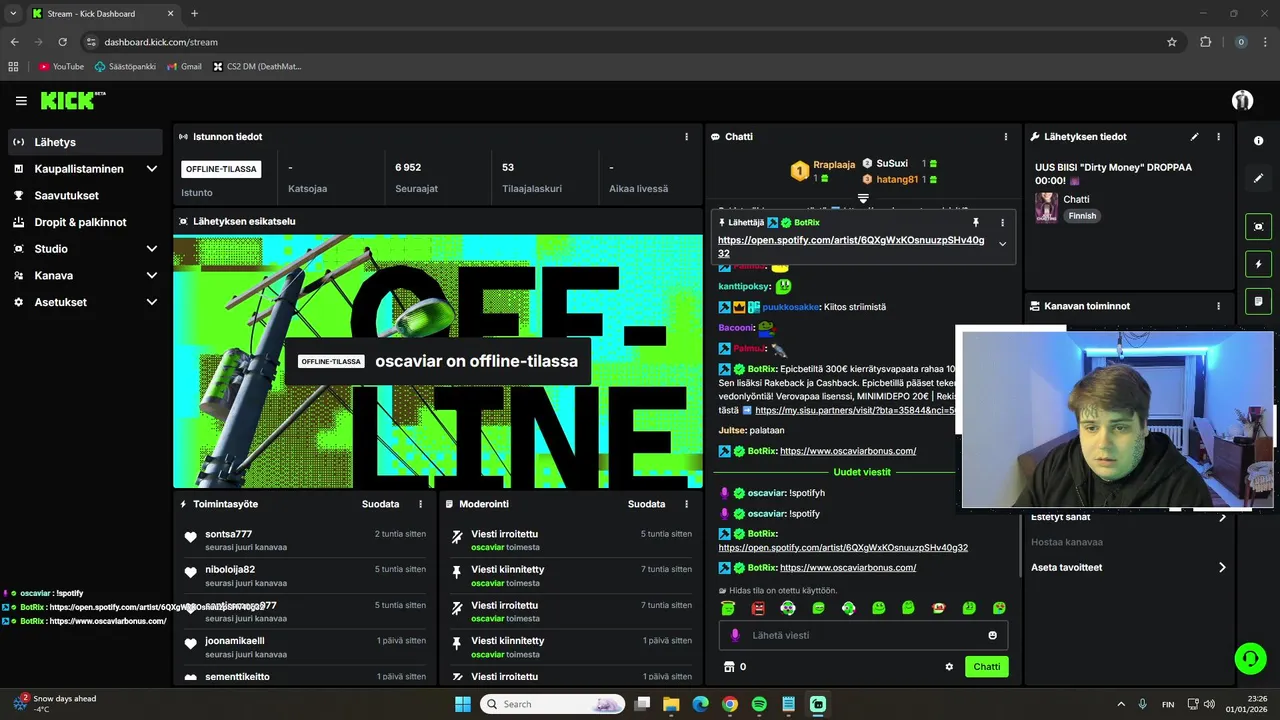
Task: Open Saavutukset in the sidebar
Action: click(x=85, y=195)
